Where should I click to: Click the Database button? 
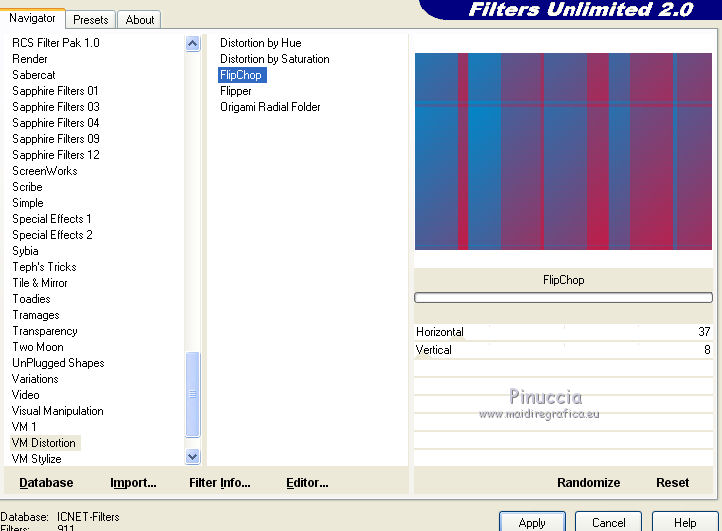pyautogui.click(x=46, y=483)
